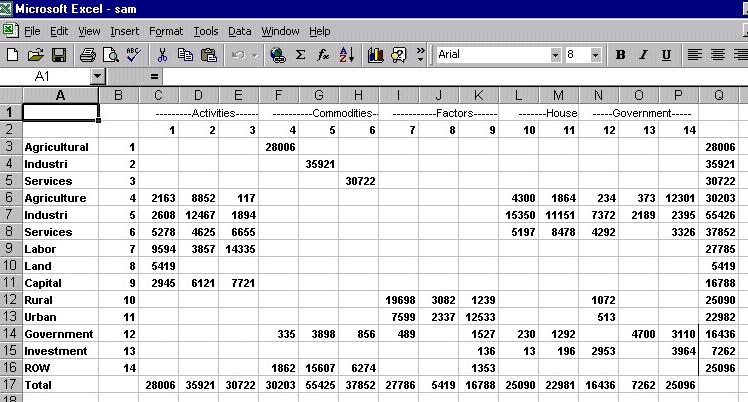Sort ascending with the A-Z icon

coord(347,55)
